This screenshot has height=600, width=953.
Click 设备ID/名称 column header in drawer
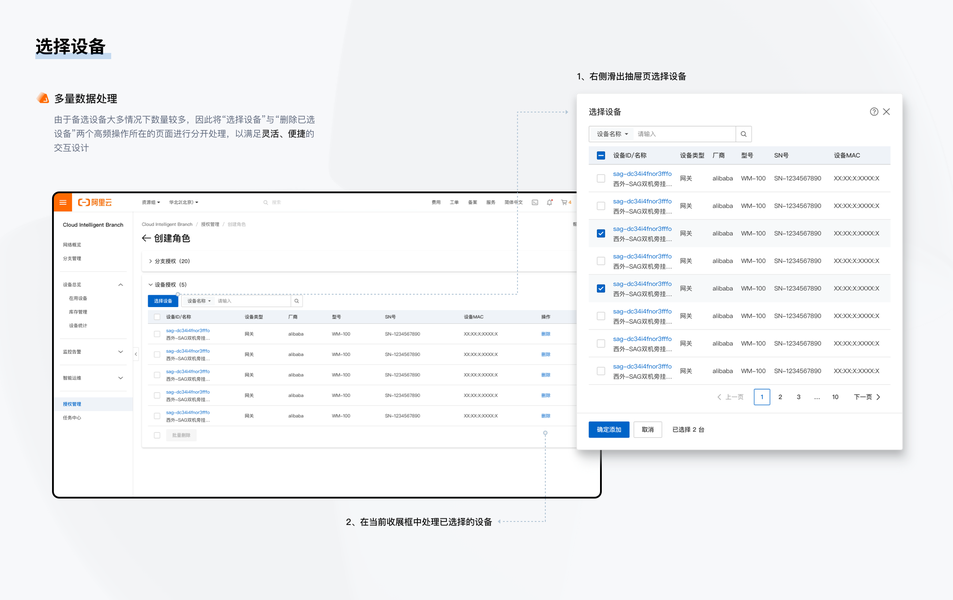coord(630,156)
